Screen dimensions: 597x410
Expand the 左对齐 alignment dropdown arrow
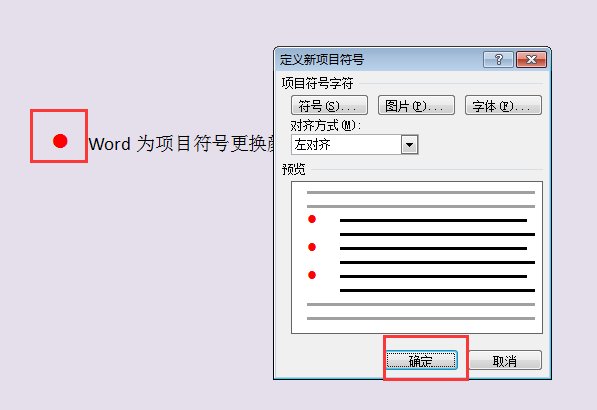pyautogui.click(x=410, y=145)
